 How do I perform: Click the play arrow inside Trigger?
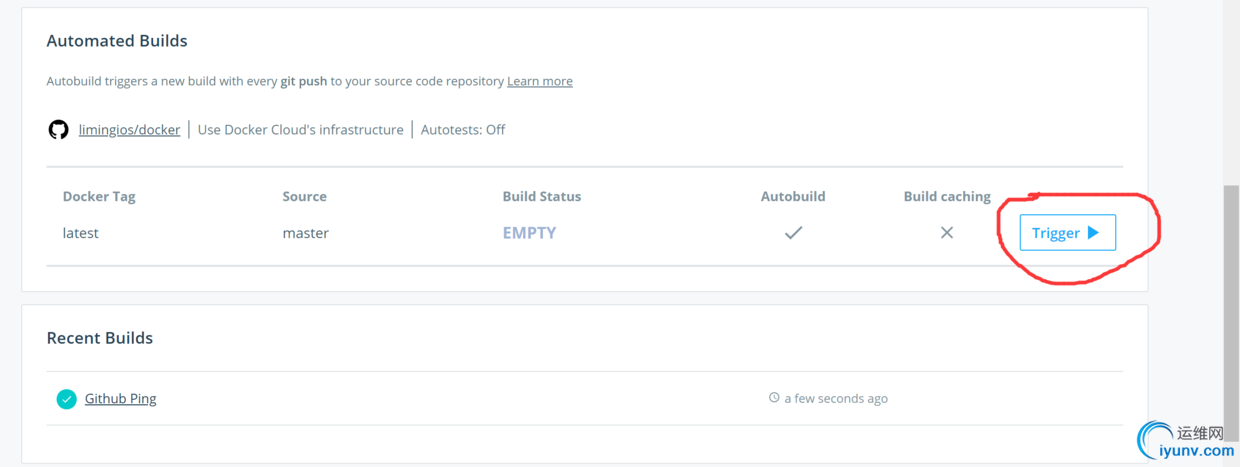click(1093, 233)
